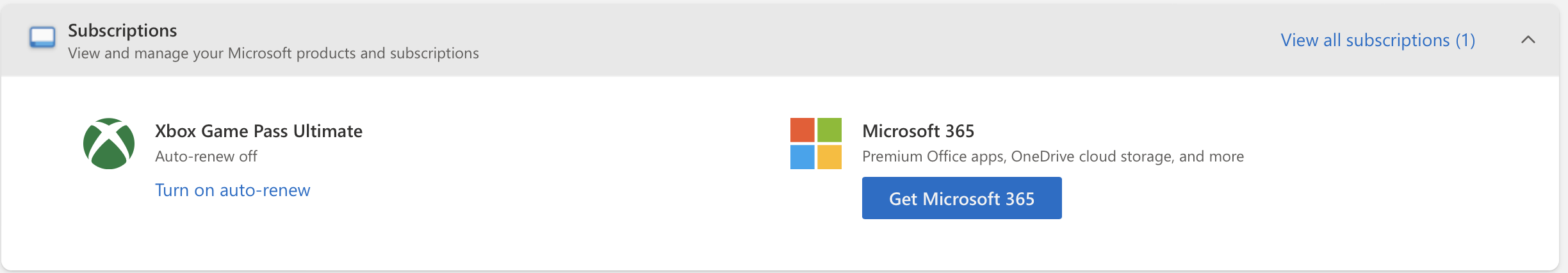Click the Microsoft four-color logo
Image resolution: width=1568 pixels, height=273 pixels.
point(816,144)
